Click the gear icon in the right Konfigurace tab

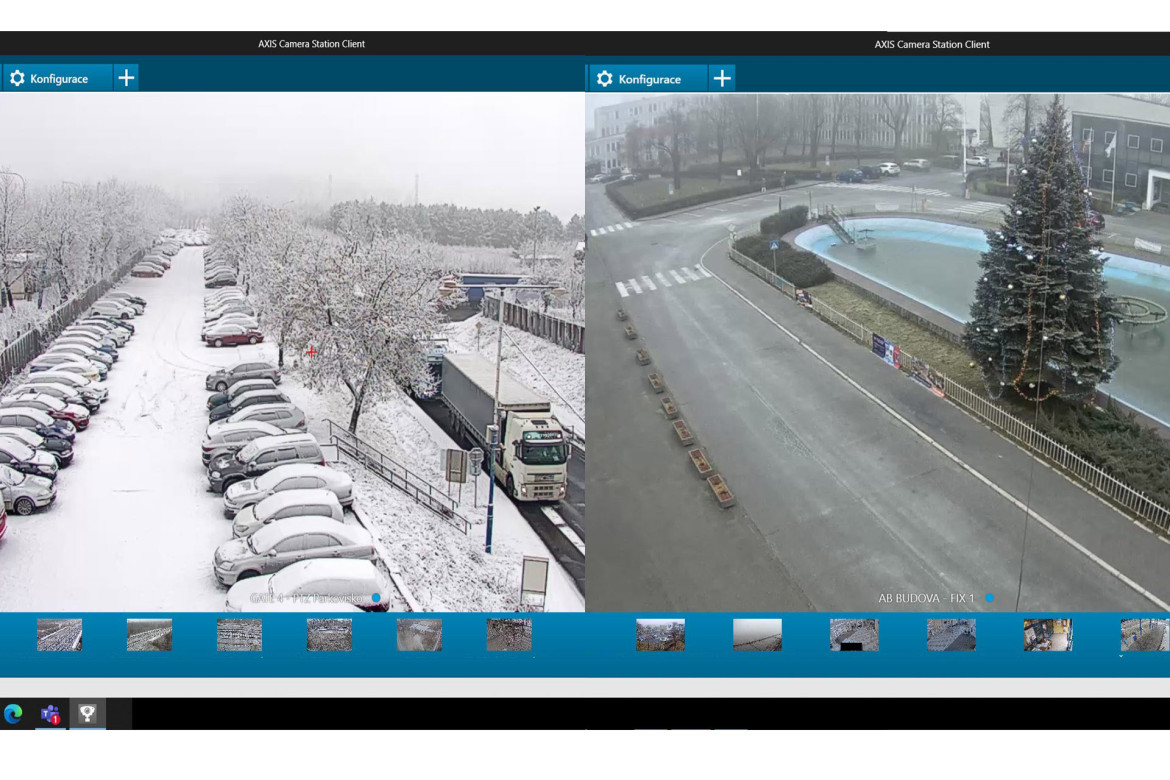pyautogui.click(x=604, y=79)
